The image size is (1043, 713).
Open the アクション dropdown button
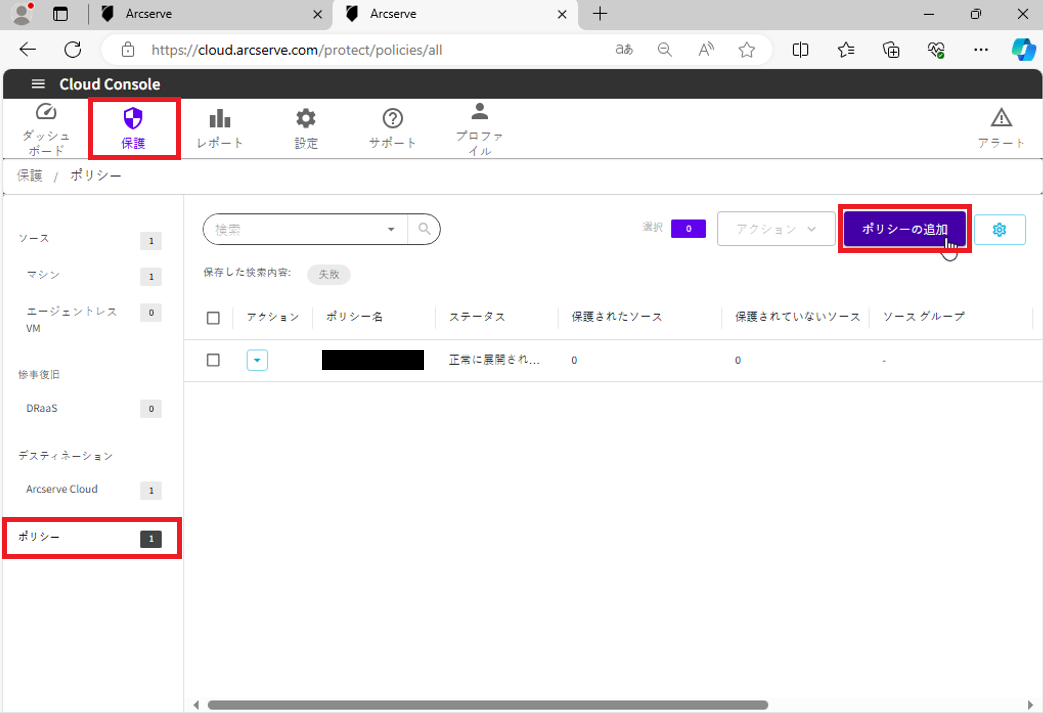[x=776, y=229]
